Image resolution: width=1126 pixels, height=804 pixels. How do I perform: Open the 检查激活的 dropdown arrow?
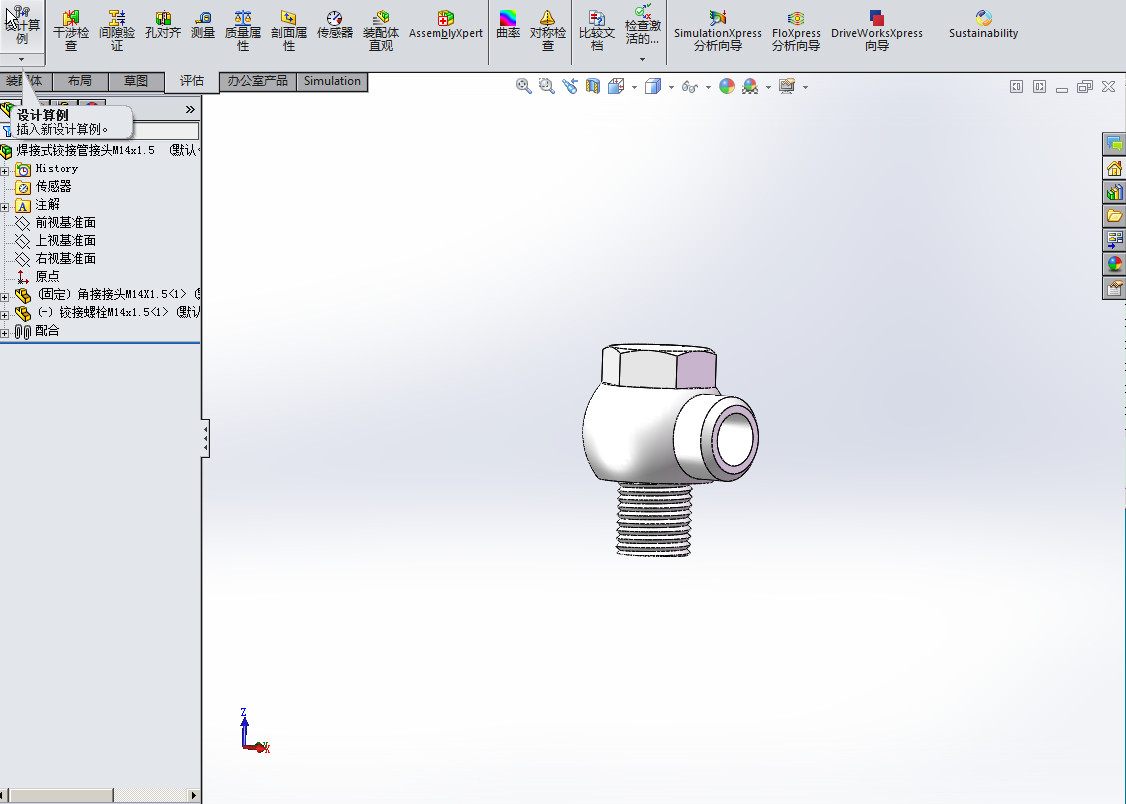click(643, 60)
